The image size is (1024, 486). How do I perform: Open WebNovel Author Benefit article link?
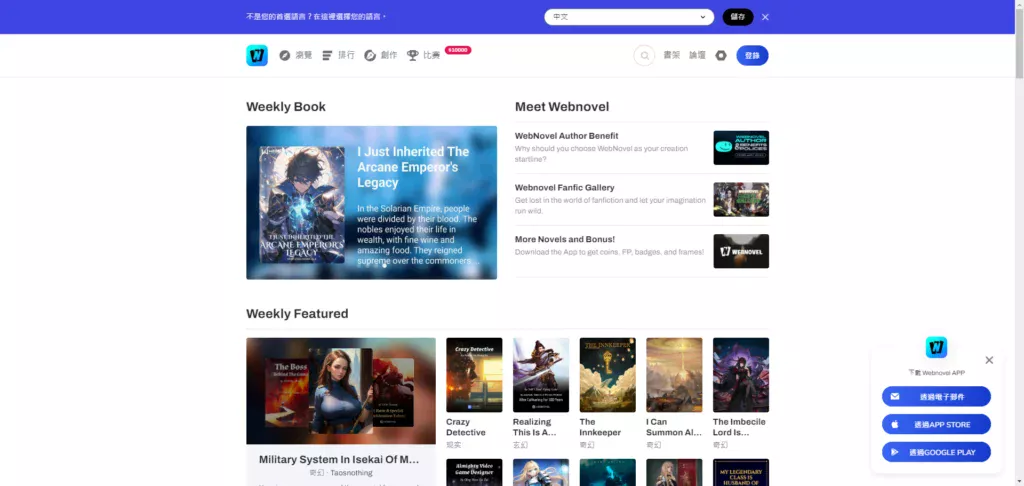coord(566,136)
